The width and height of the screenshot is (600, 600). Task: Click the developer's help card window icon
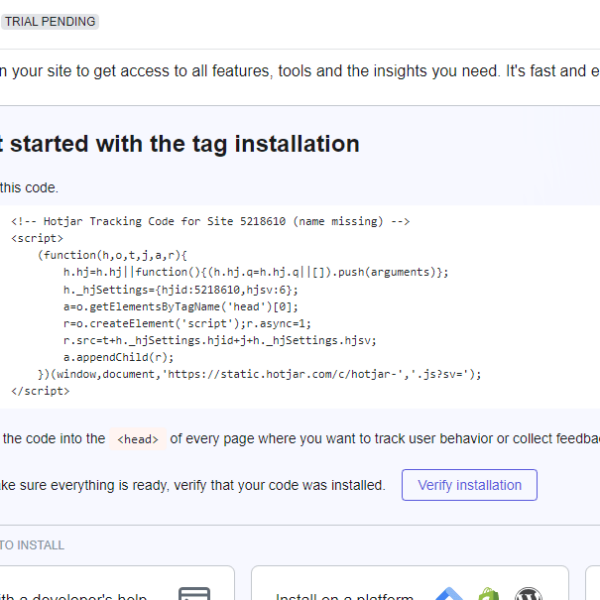[x=194, y=593]
